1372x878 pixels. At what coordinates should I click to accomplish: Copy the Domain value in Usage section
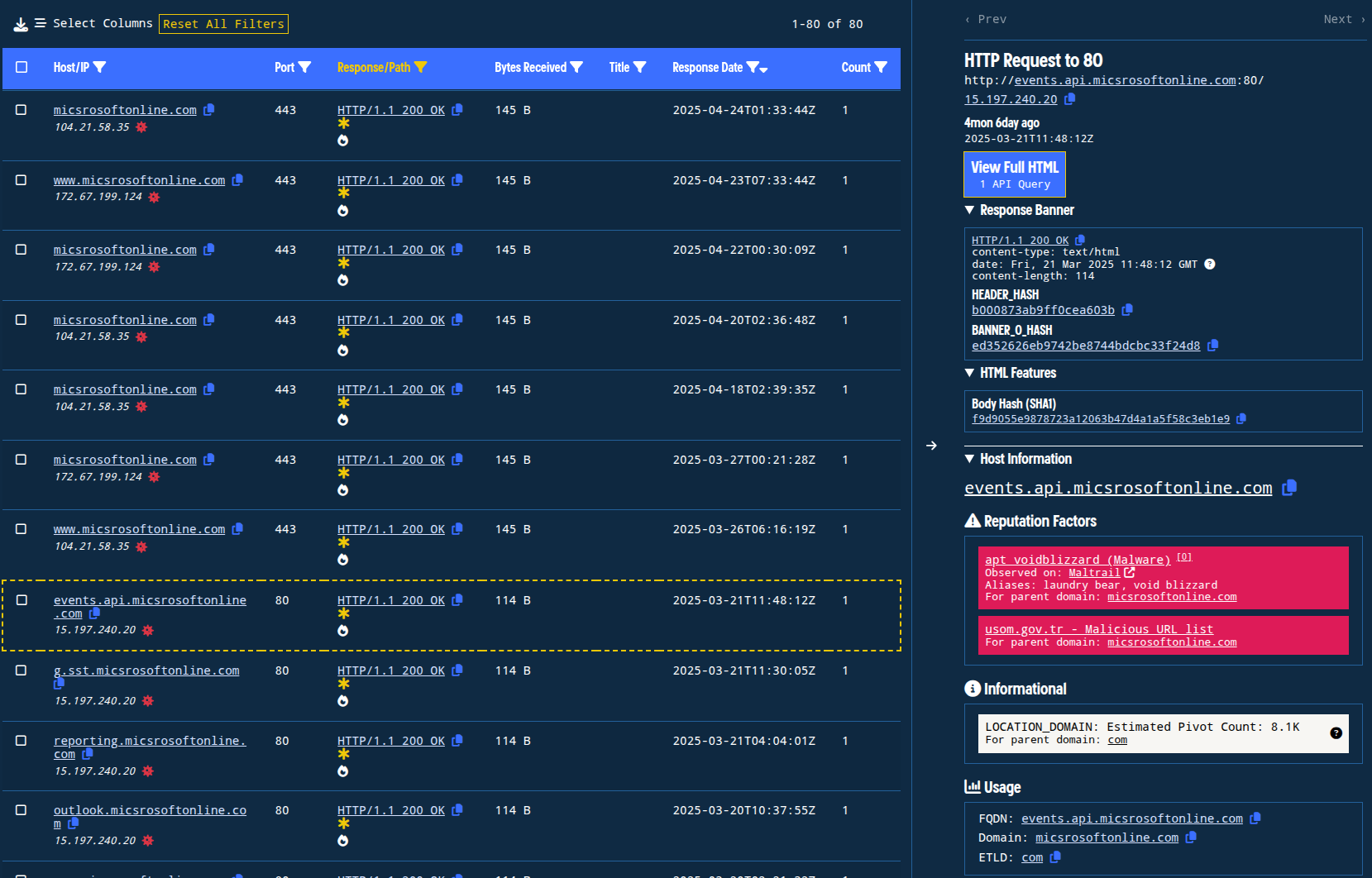pyautogui.click(x=1191, y=837)
